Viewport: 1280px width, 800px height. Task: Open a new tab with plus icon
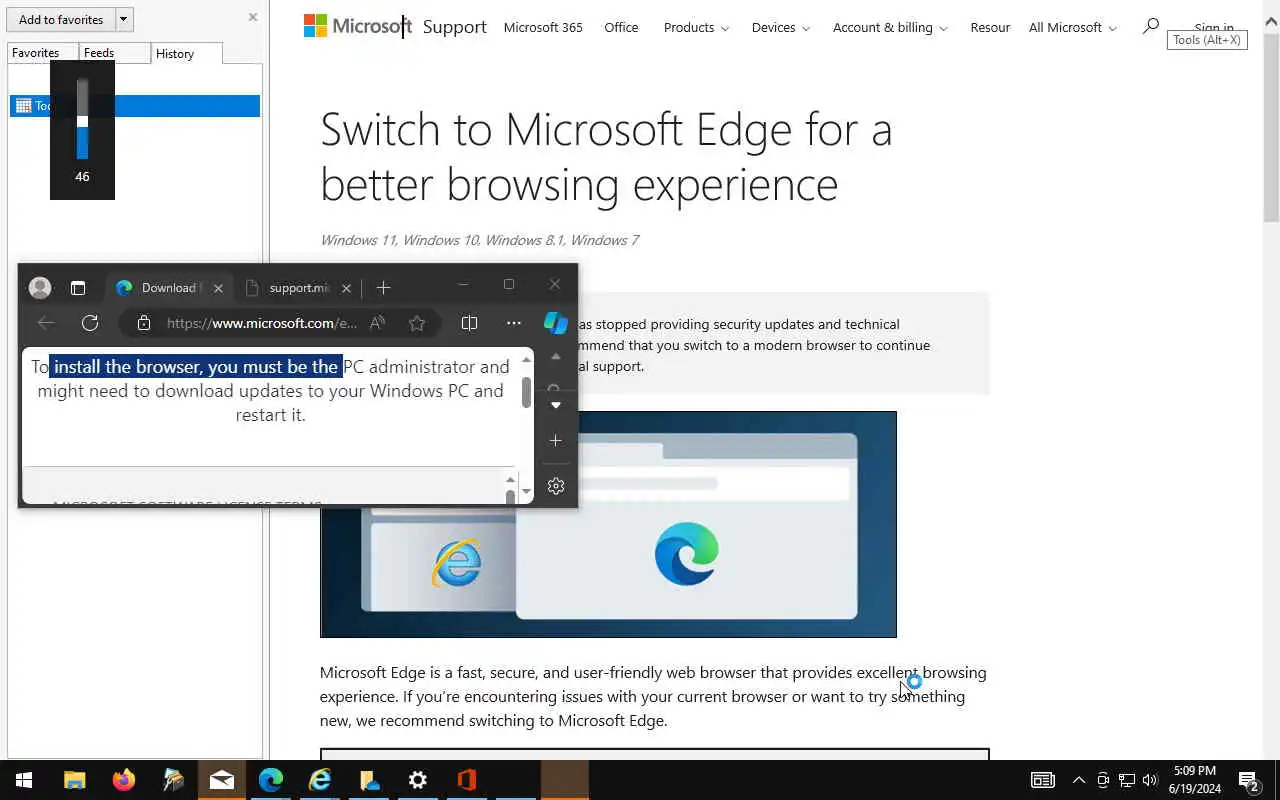point(383,288)
